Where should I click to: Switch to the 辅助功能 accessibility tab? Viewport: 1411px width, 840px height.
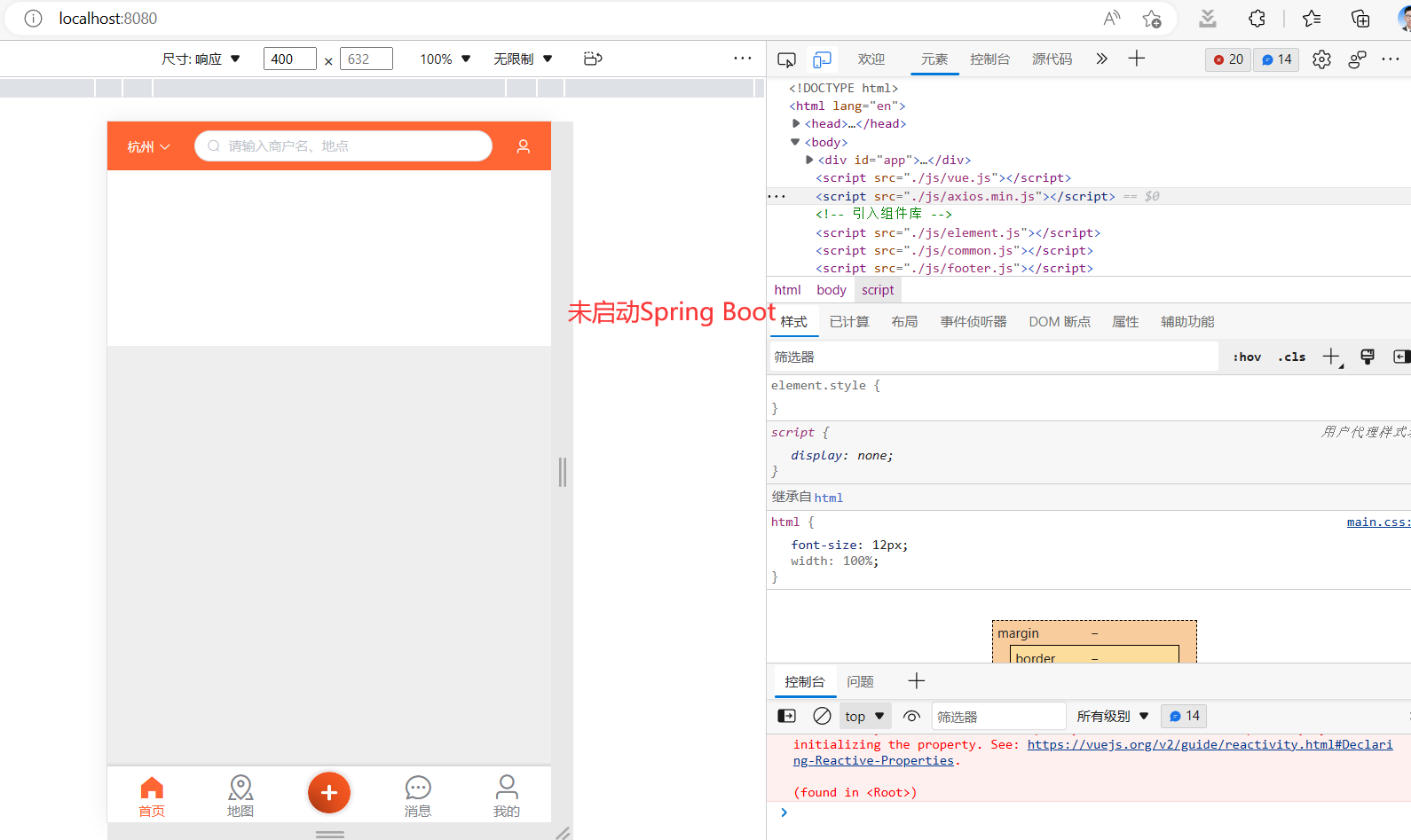pos(1187,321)
